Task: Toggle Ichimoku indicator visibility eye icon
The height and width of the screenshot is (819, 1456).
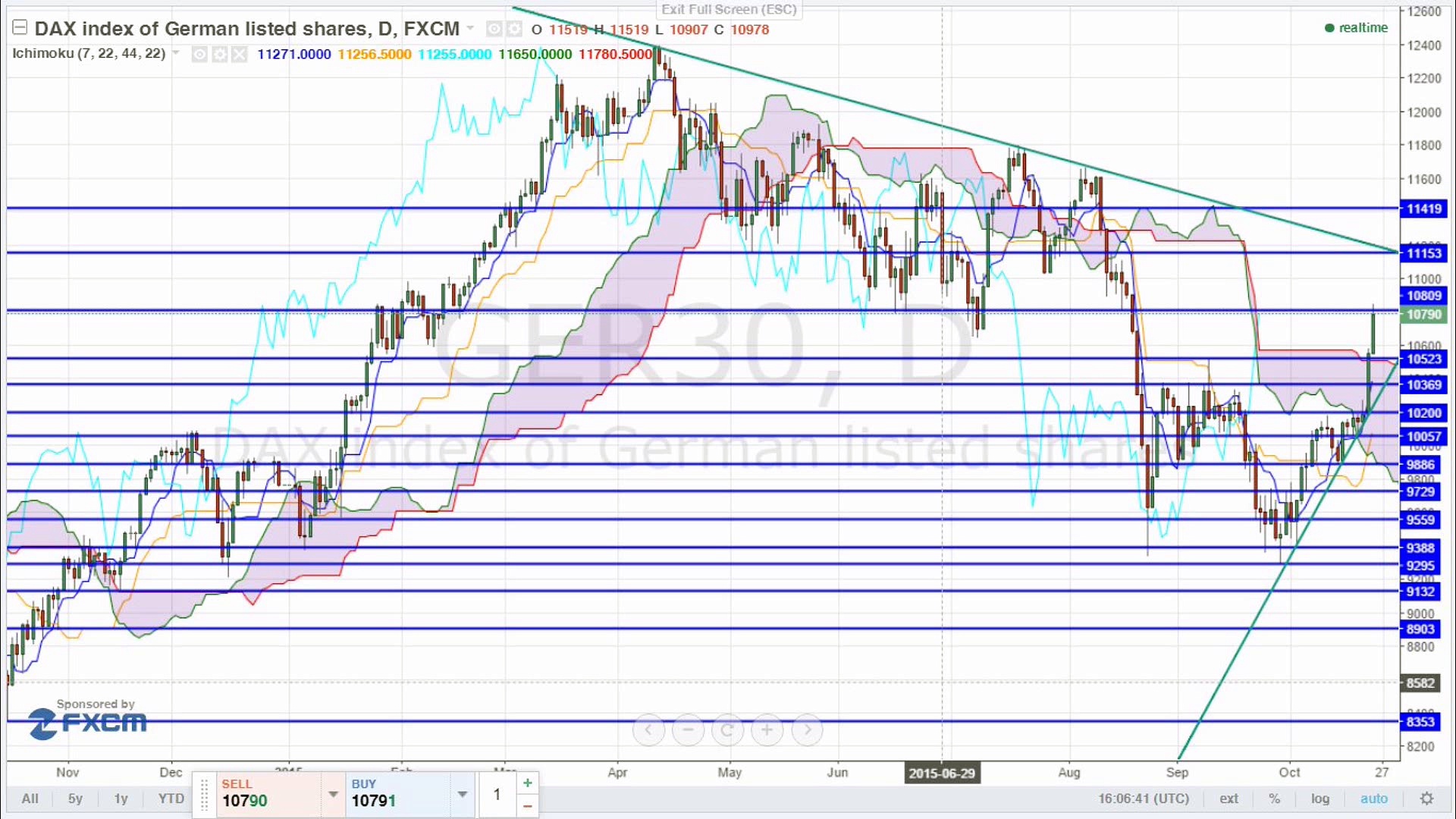Action: (199, 54)
